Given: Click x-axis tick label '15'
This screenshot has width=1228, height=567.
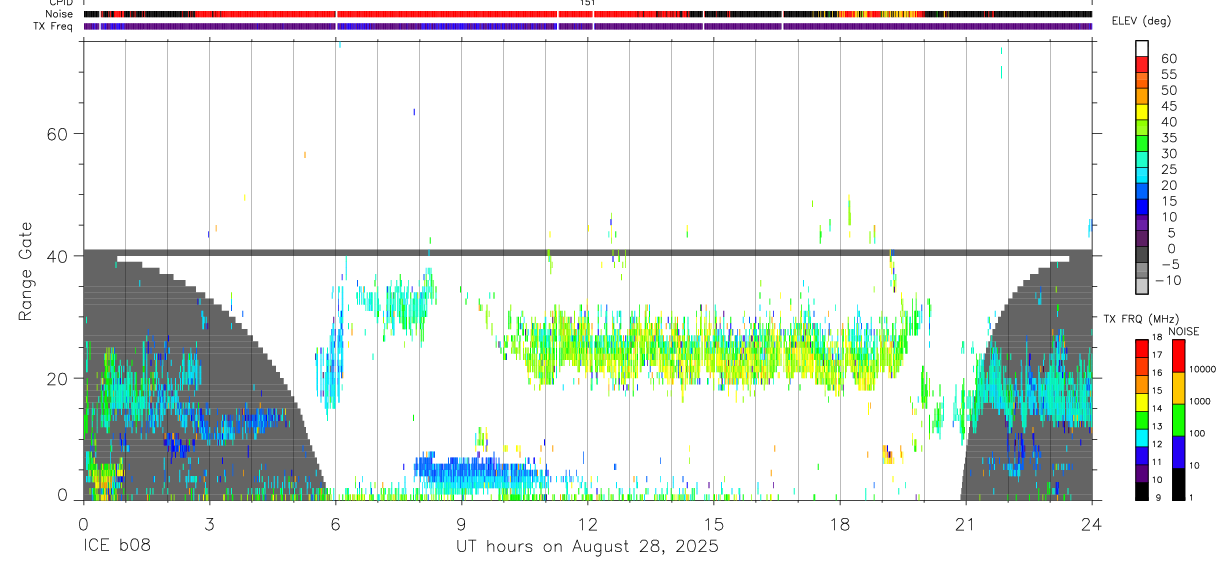Looking at the screenshot, I should [x=713, y=522].
